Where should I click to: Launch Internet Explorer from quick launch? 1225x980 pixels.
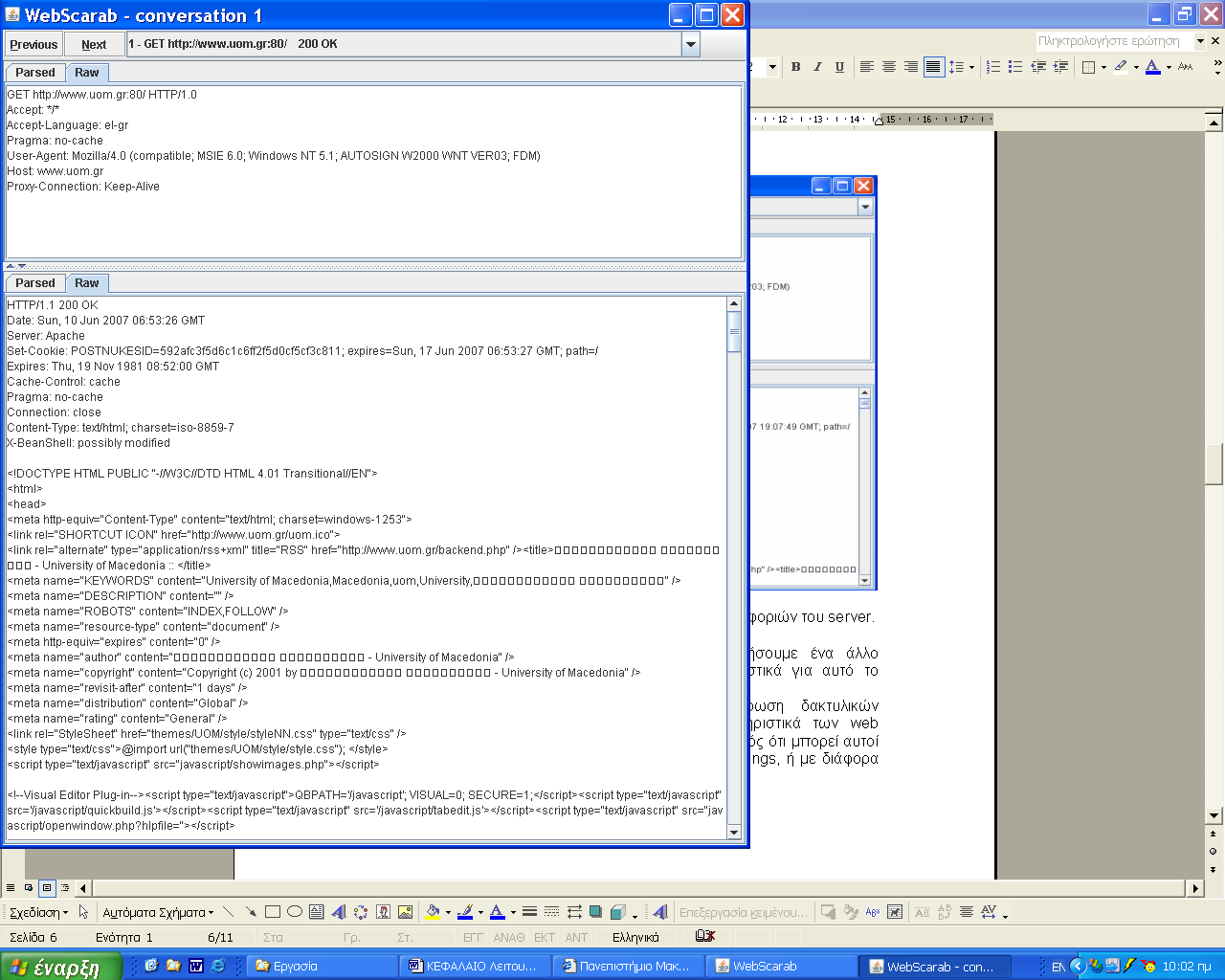(218, 966)
